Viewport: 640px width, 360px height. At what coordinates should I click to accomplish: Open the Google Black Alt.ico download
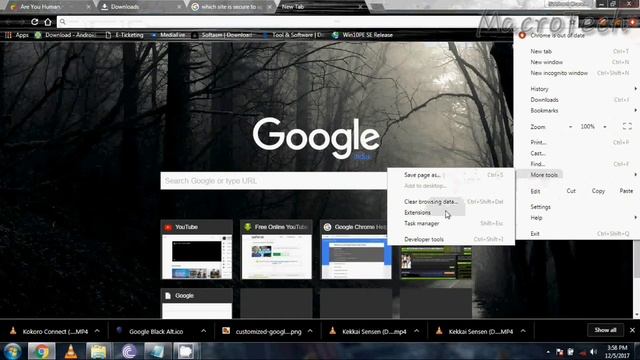coord(150,331)
